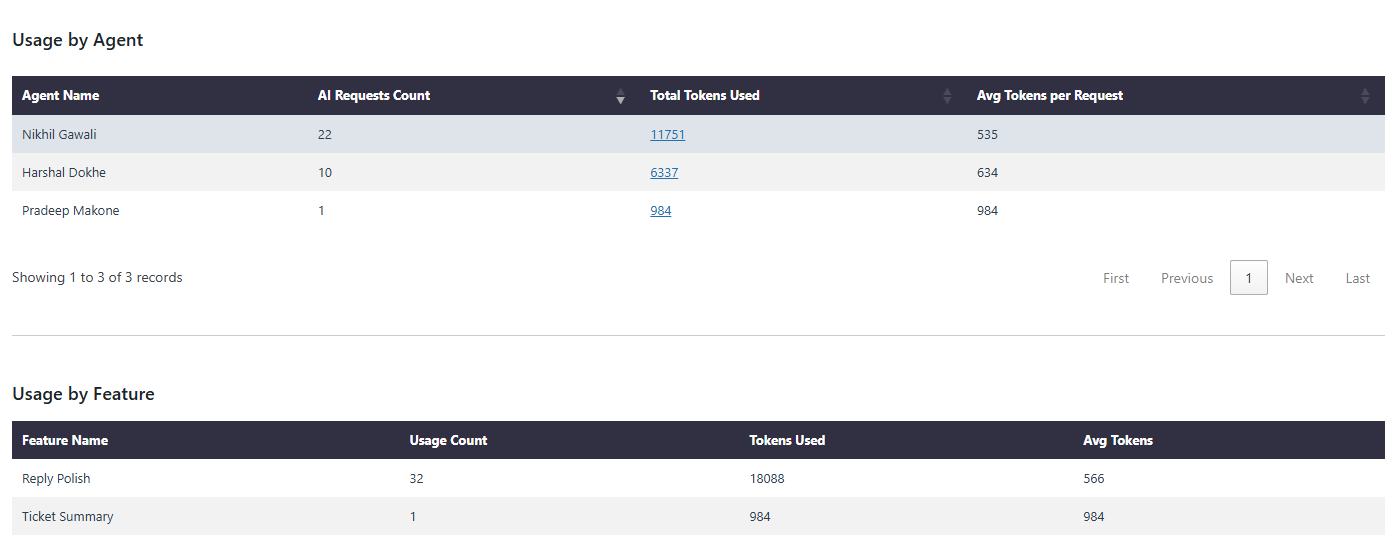Viewport: 1394px width, 555px height.
Task: Sort by AI Requests Count arrows
Action: coord(620,96)
